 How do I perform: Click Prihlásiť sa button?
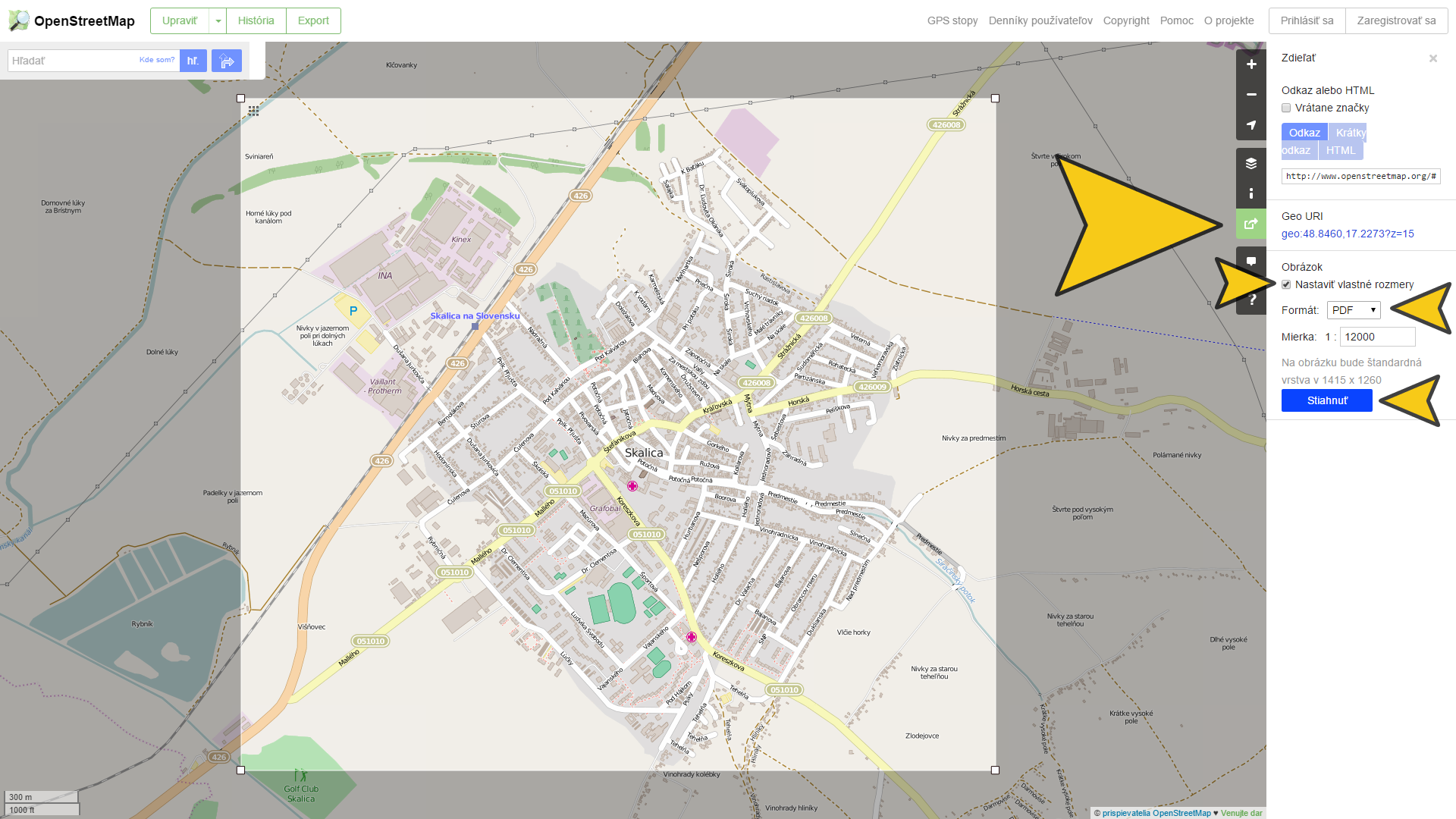click(x=1307, y=21)
